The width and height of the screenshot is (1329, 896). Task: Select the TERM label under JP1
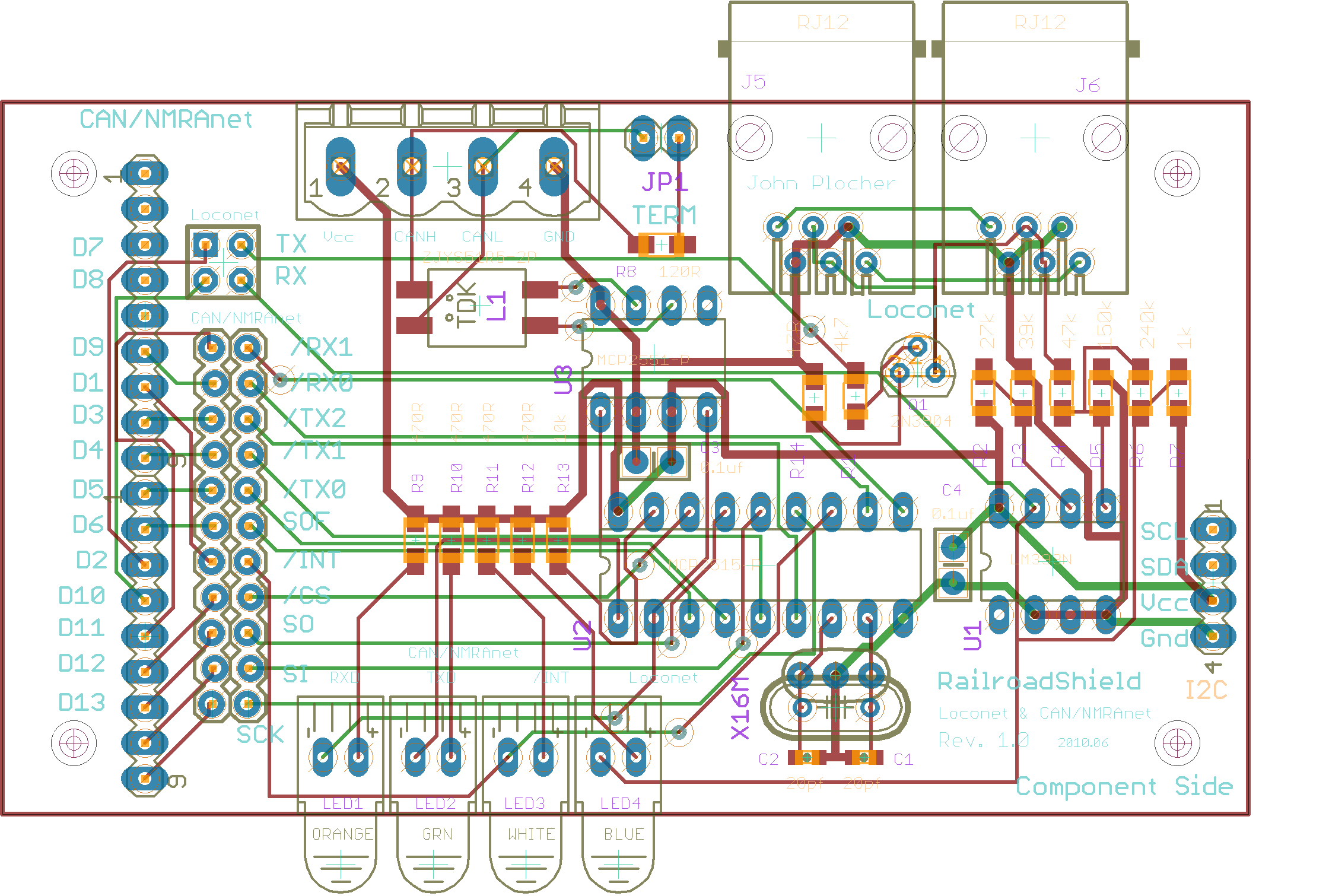(664, 215)
